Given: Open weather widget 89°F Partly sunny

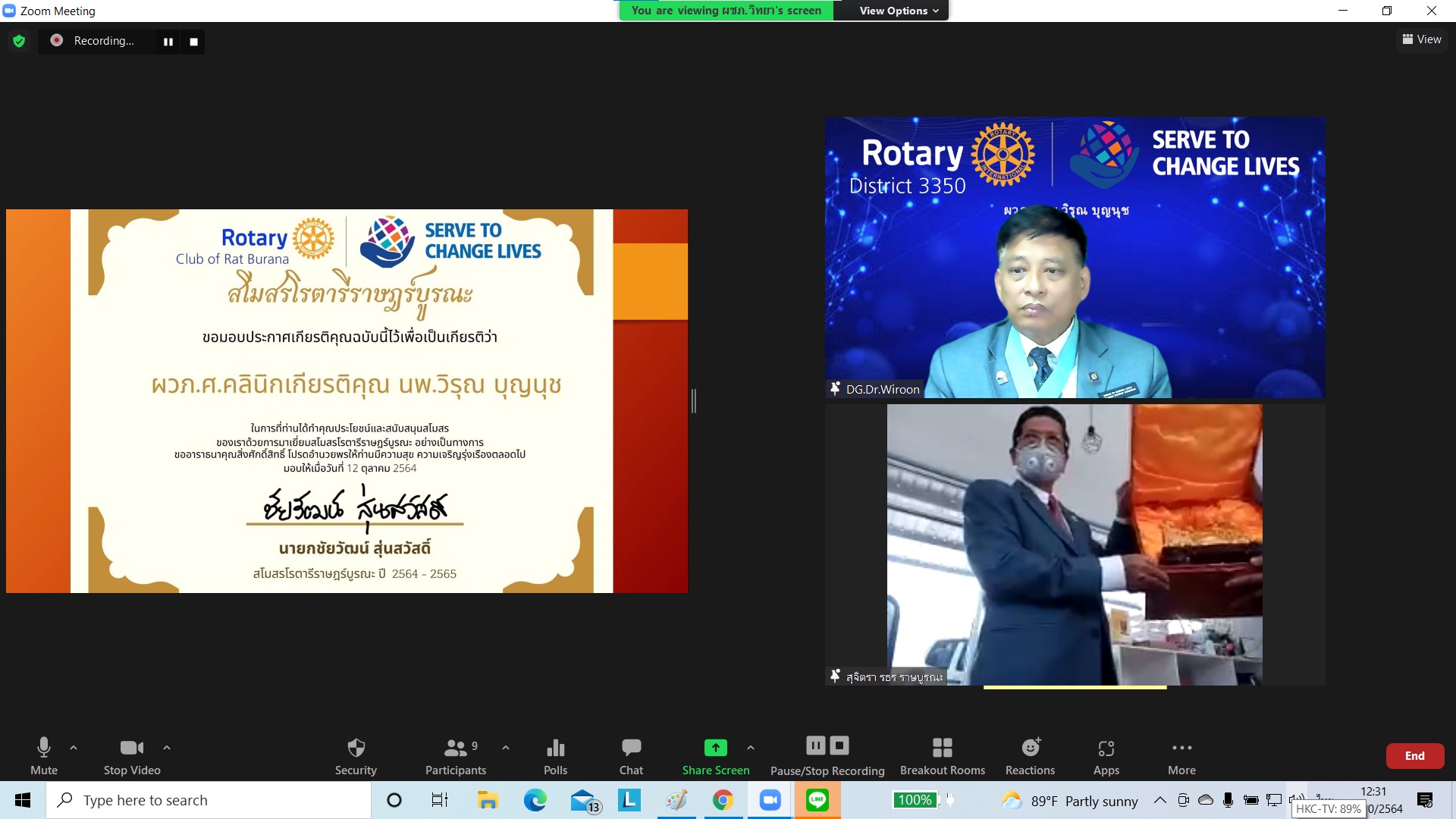Looking at the screenshot, I should point(1070,801).
